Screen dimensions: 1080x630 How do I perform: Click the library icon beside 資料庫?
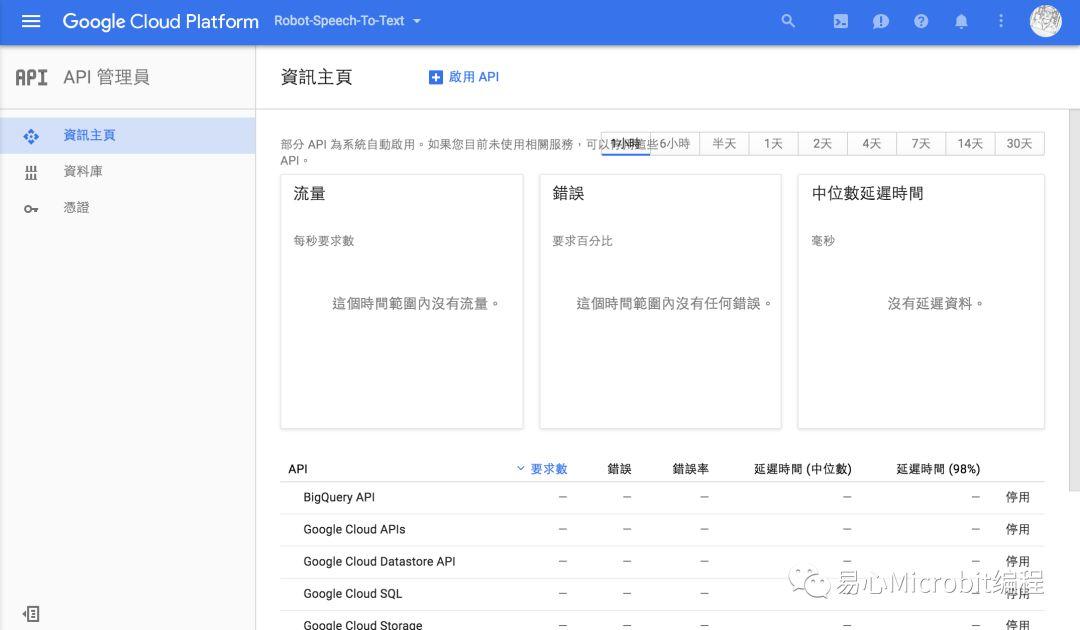[x=31, y=173]
